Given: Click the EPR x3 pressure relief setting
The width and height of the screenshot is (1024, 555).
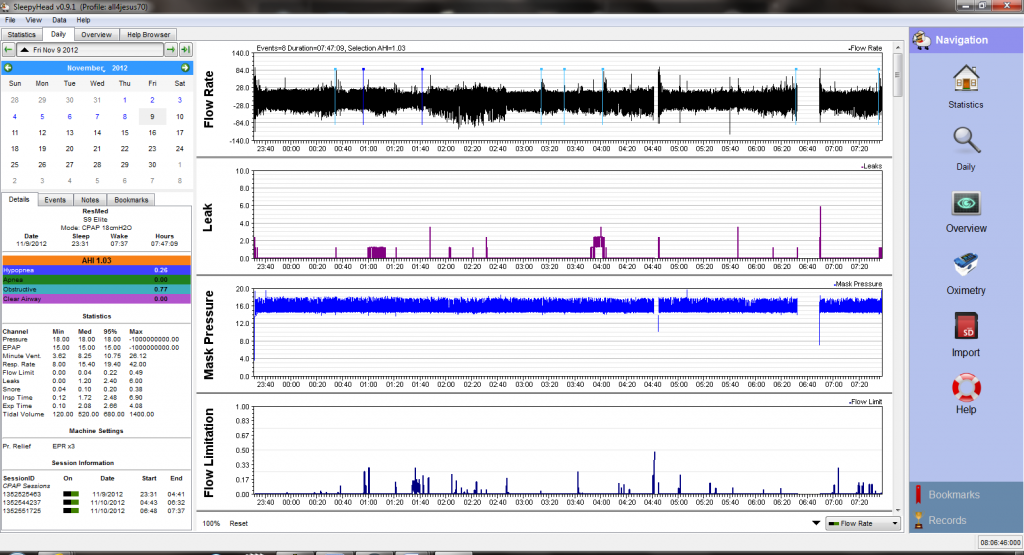Looking at the screenshot, I should [63, 446].
